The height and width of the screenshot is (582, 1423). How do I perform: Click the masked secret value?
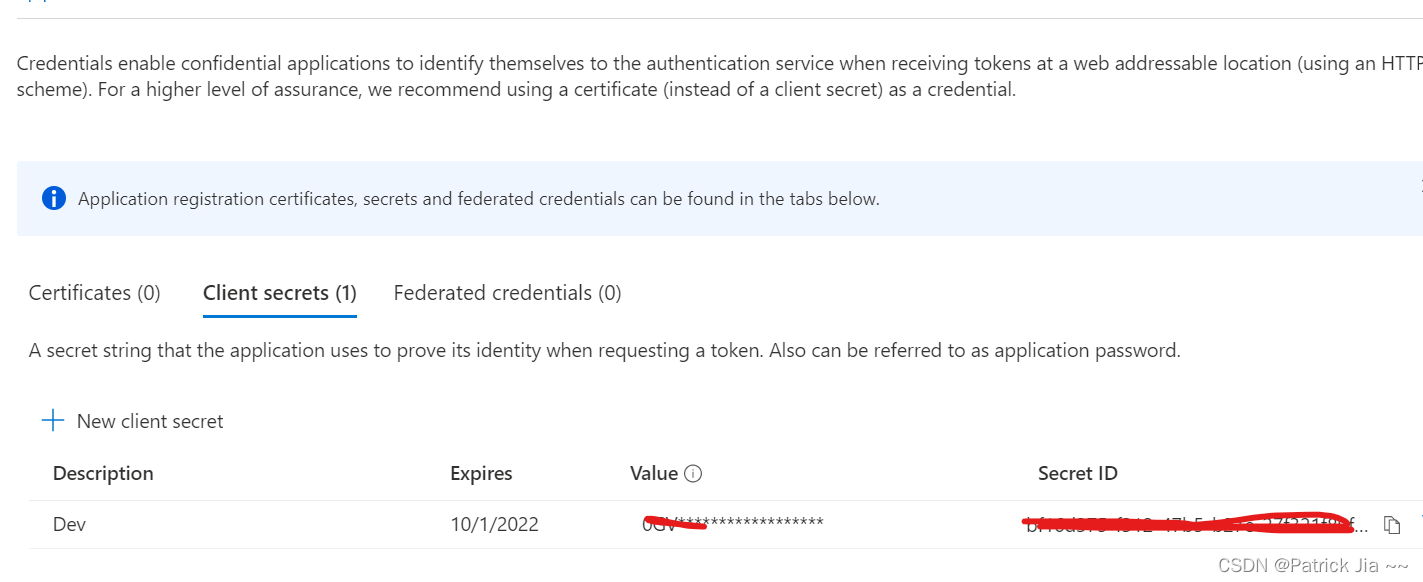click(x=732, y=523)
